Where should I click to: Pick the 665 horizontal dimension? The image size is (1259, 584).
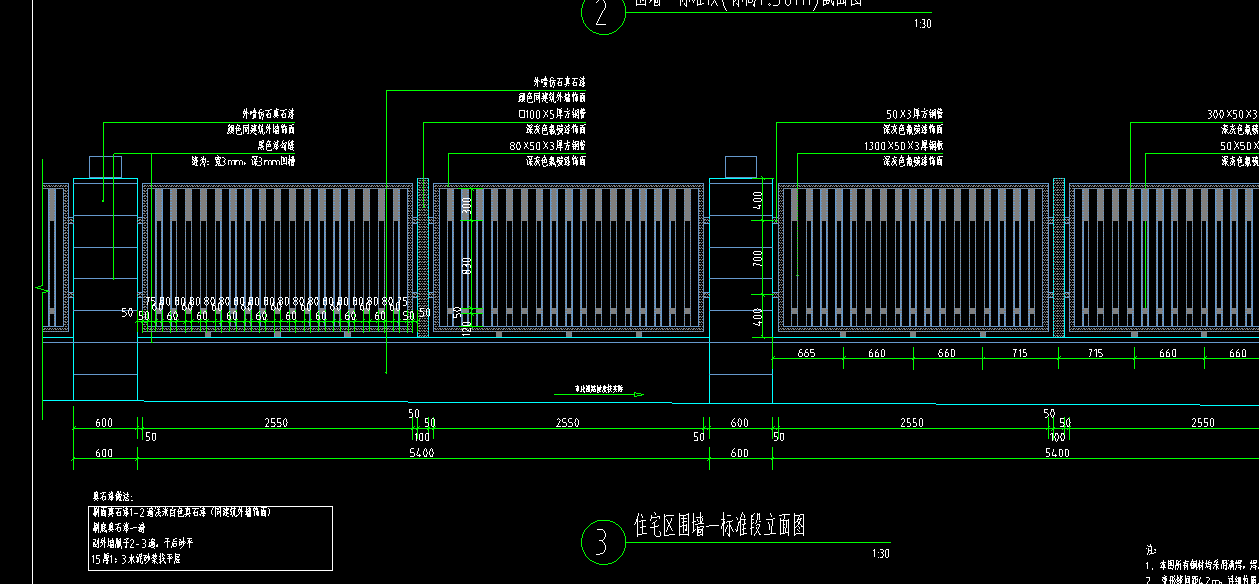[807, 353]
